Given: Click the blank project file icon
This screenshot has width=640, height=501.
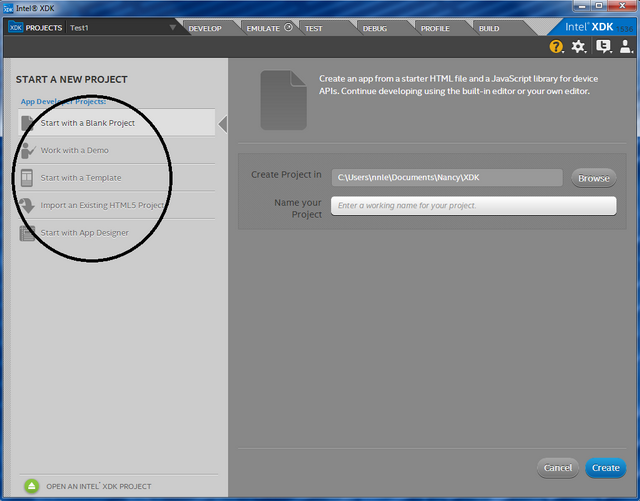Looking at the screenshot, I should click(x=27, y=123).
